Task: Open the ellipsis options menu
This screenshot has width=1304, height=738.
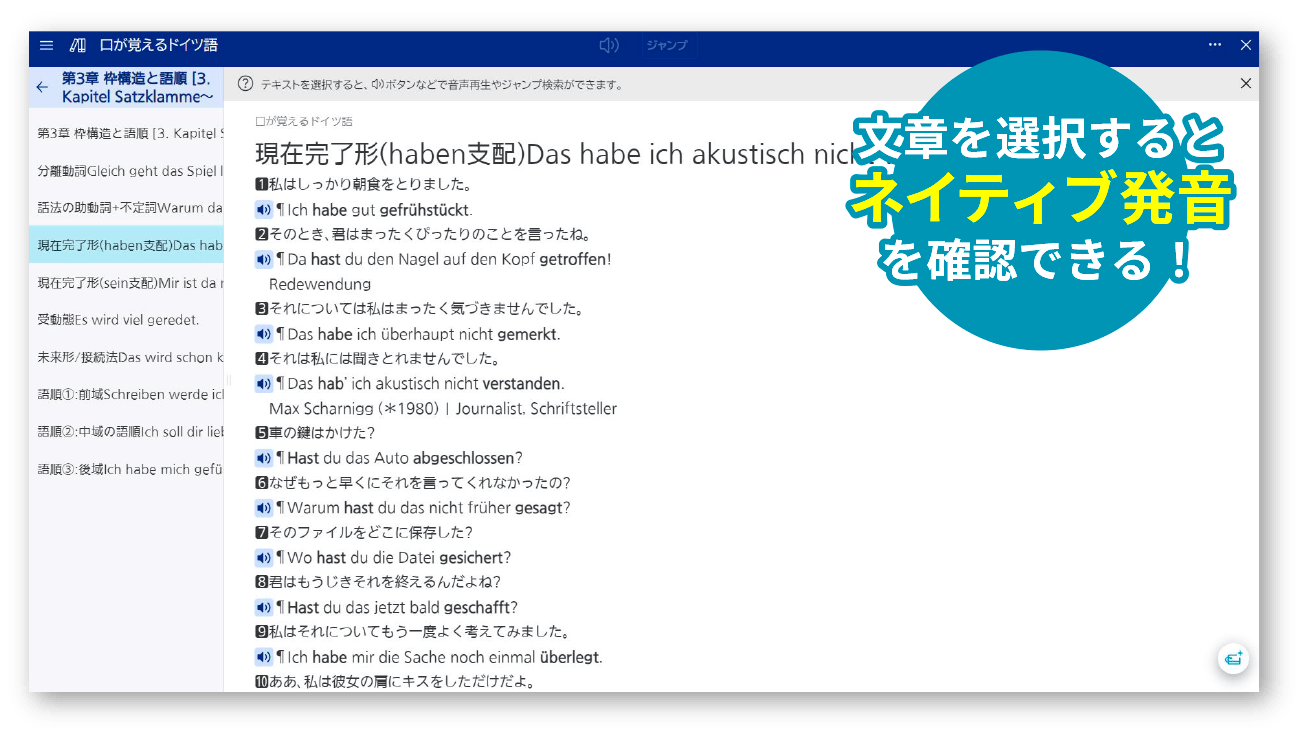Action: 1214,45
